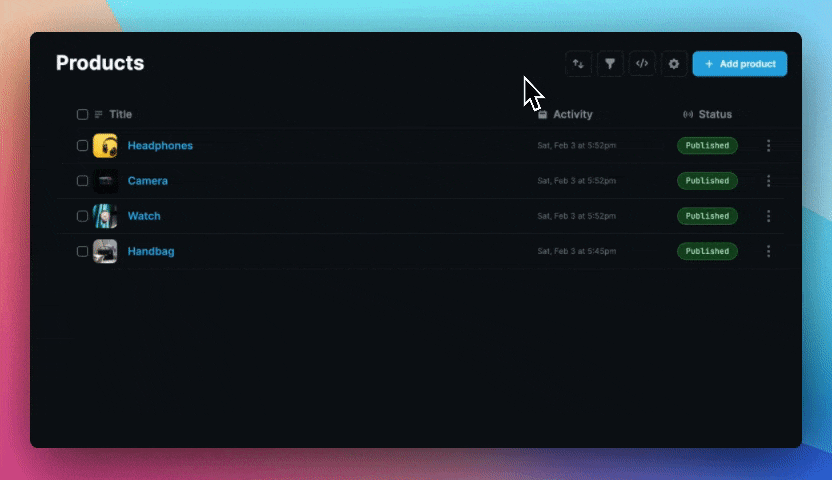Click the Published badge for Headphones

click(x=707, y=145)
